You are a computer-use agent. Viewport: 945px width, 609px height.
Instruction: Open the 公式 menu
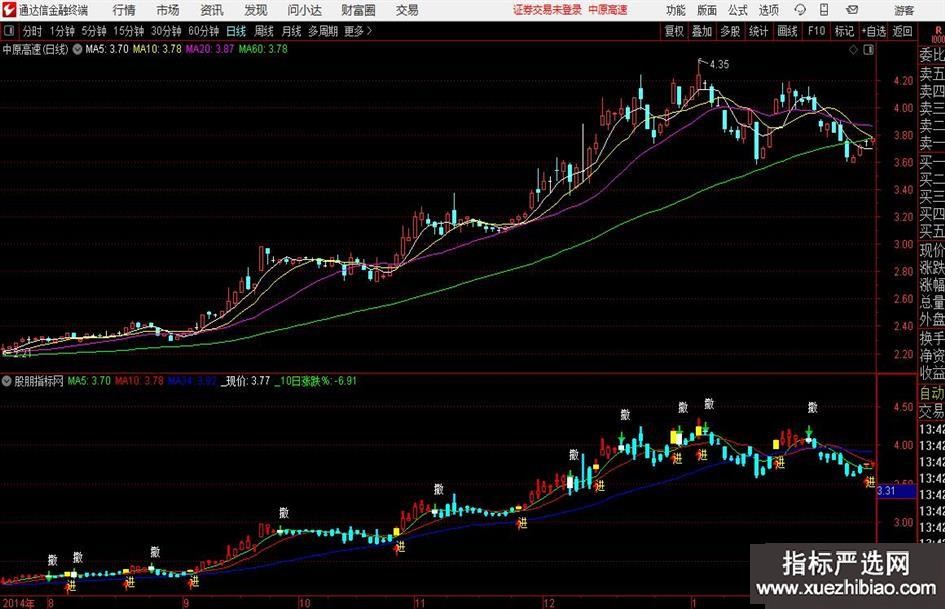[738, 10]
